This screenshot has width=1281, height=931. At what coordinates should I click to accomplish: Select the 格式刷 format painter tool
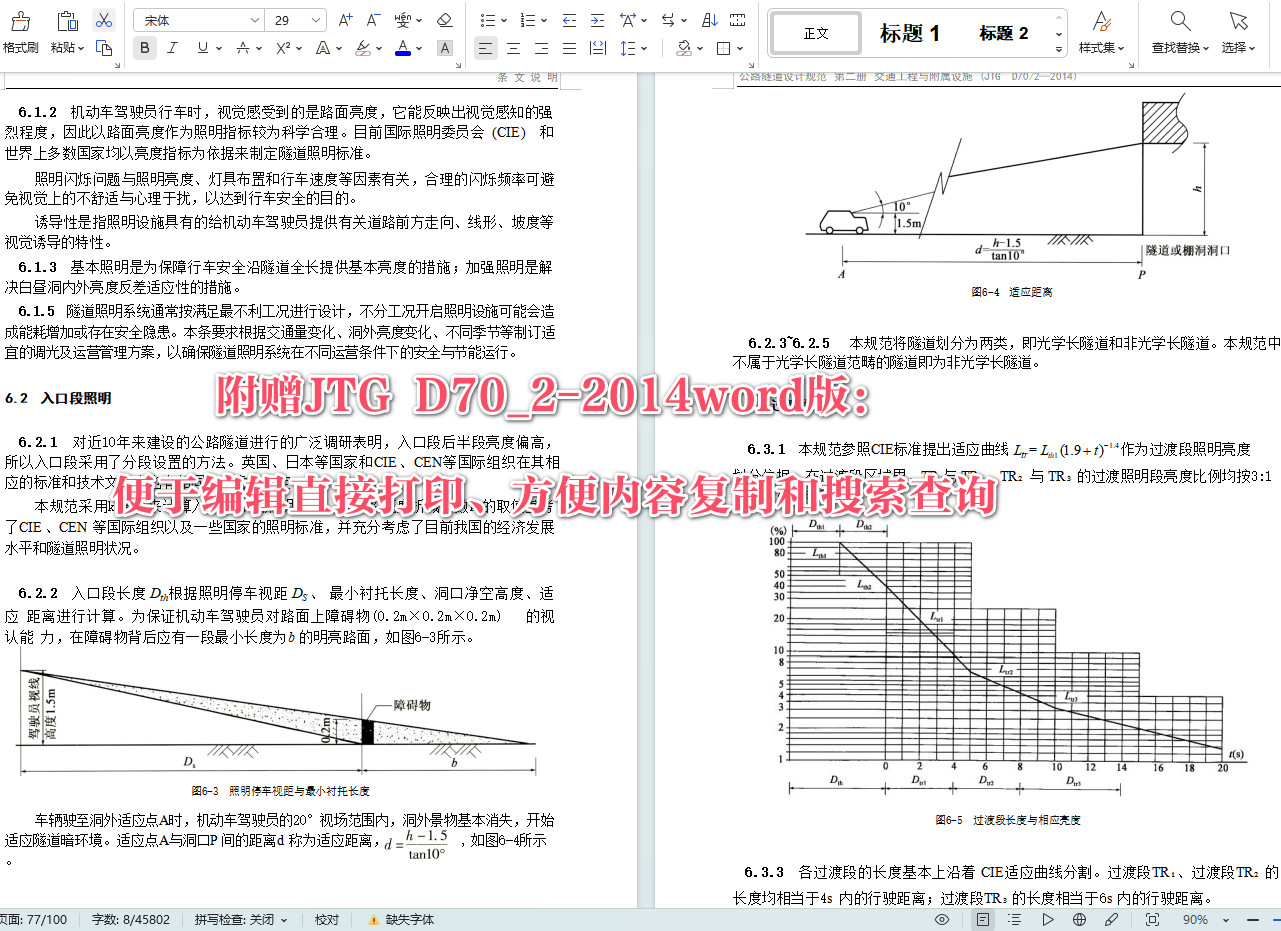(20, 28)
